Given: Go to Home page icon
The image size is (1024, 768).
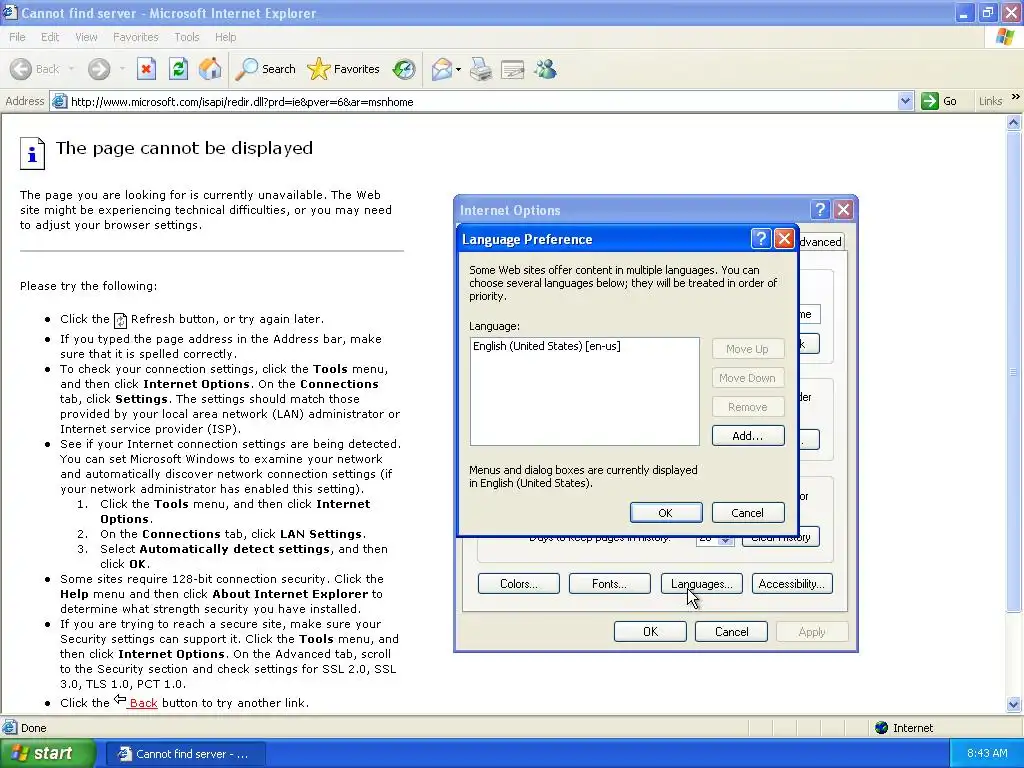Looking at the screenshot, I should [210, 69].
